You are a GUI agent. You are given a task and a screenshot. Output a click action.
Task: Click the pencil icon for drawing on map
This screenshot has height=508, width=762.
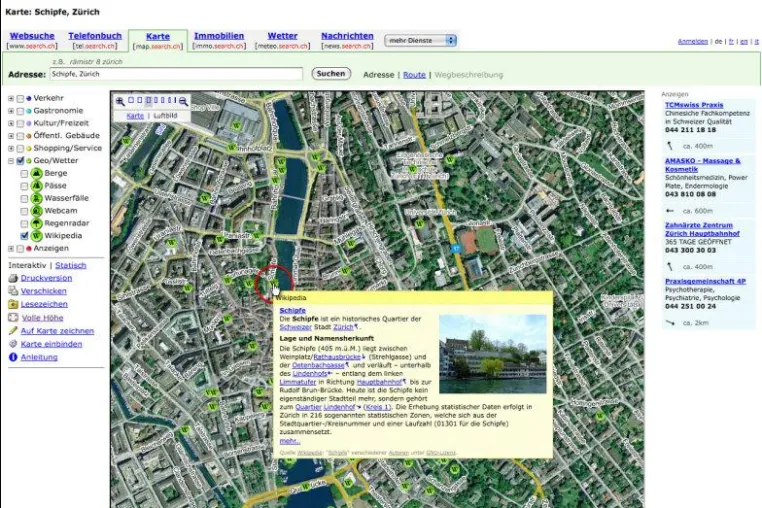click(13, 331)
